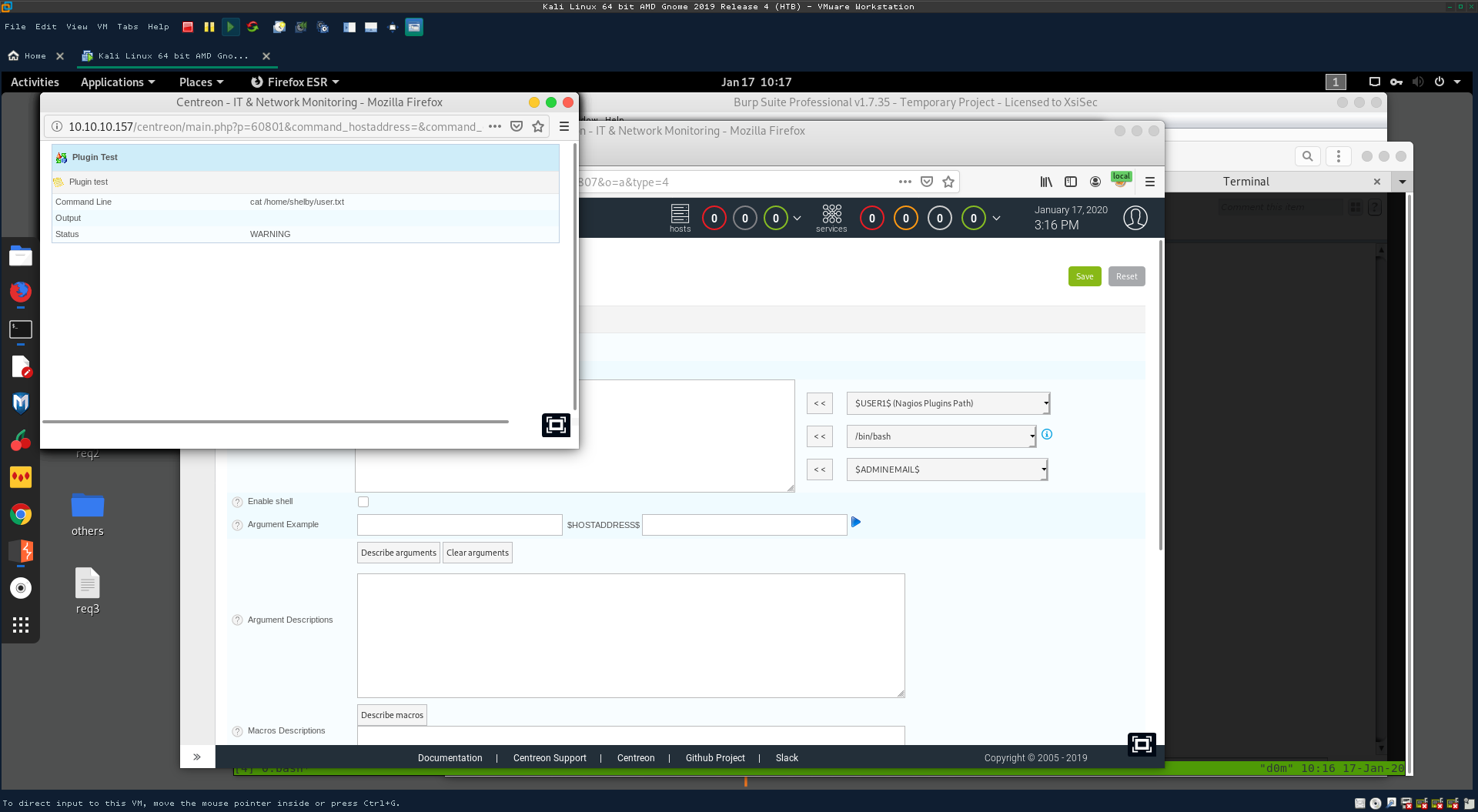Click page actions dots in Plugin Test window
The width and height of the screenshot is (1478, 812).
495,126
